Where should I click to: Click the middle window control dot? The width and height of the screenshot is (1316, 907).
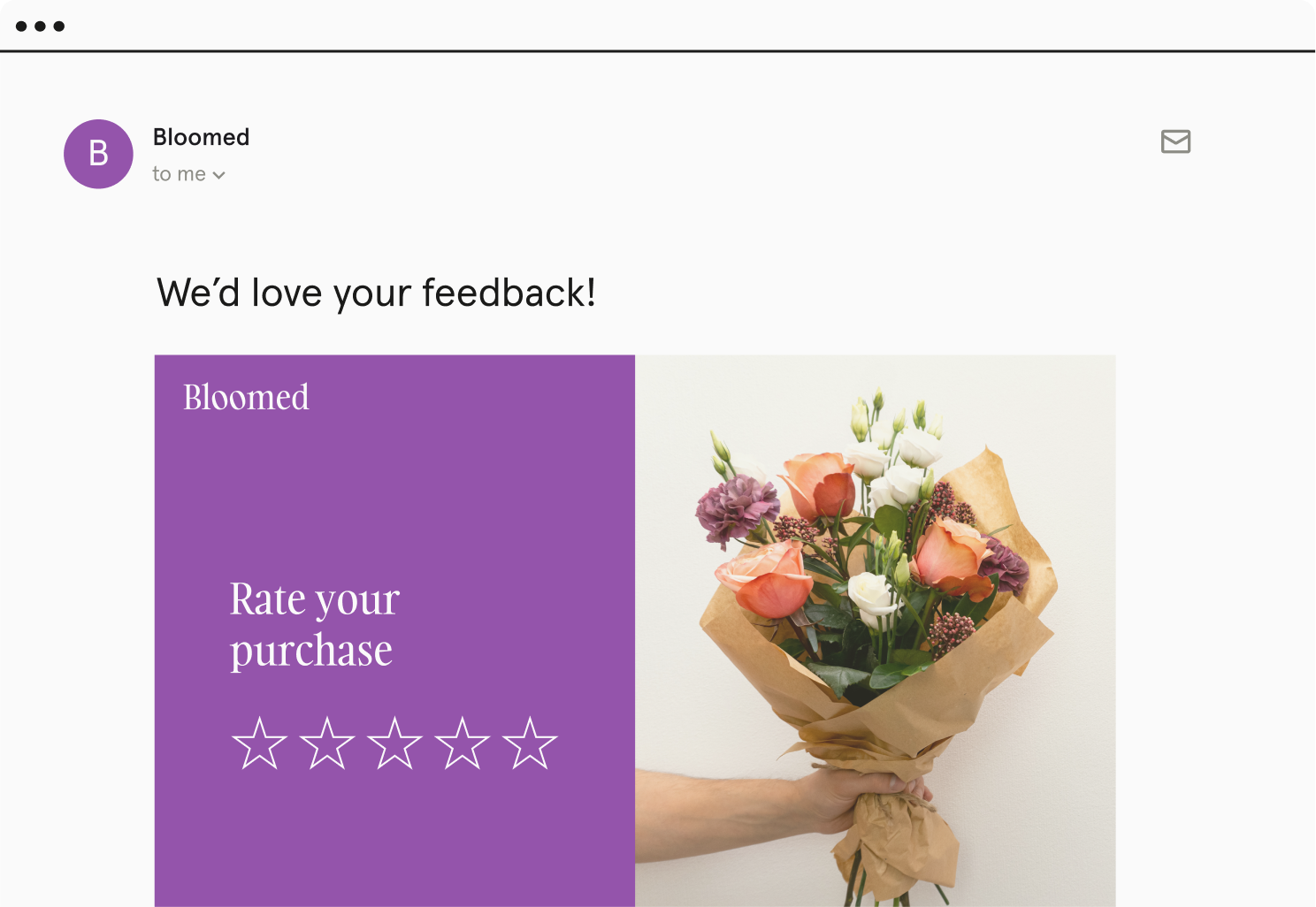click(x=40, y=27)
